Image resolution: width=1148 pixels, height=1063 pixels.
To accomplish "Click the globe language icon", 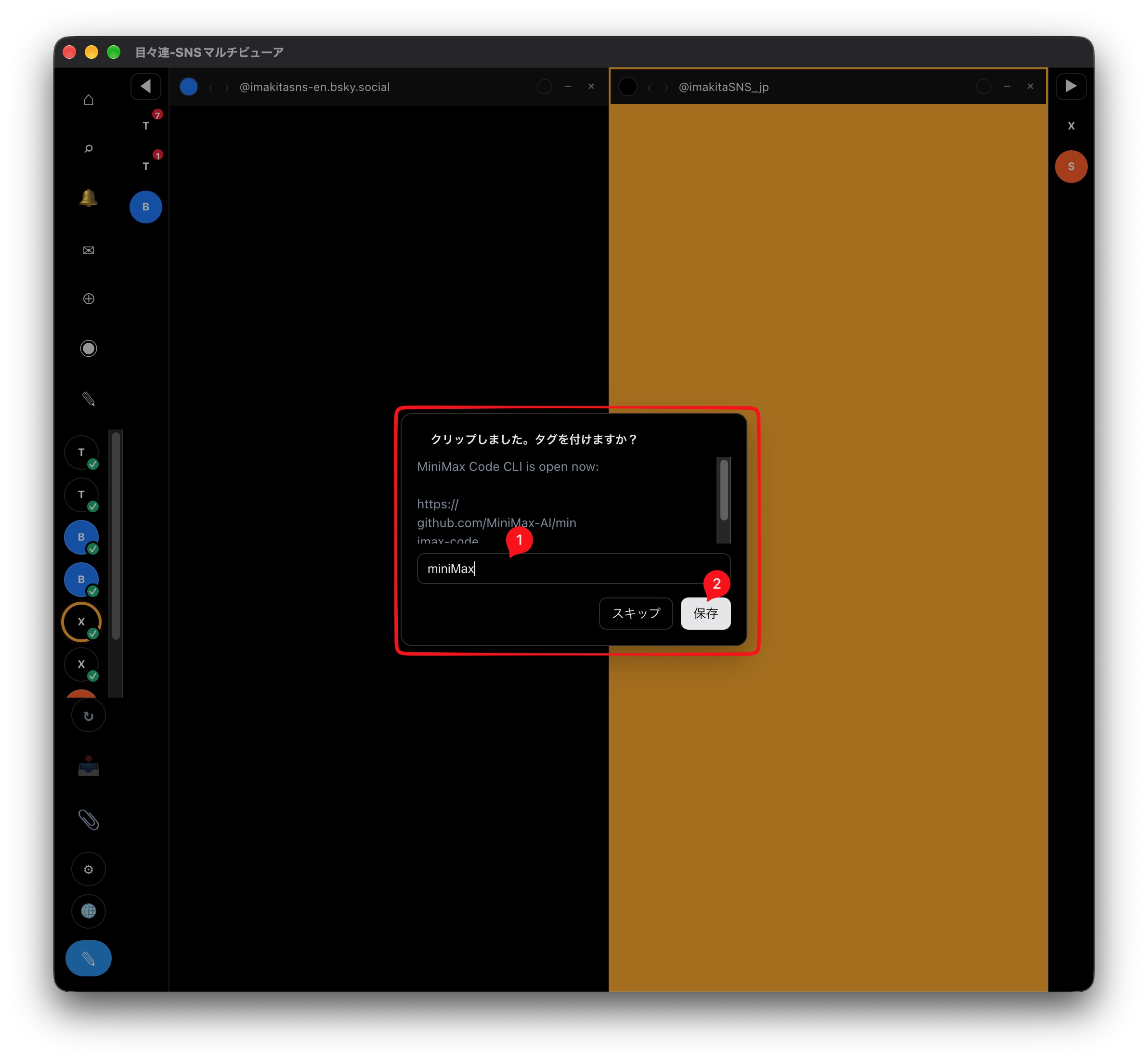I will pos(88,911).
